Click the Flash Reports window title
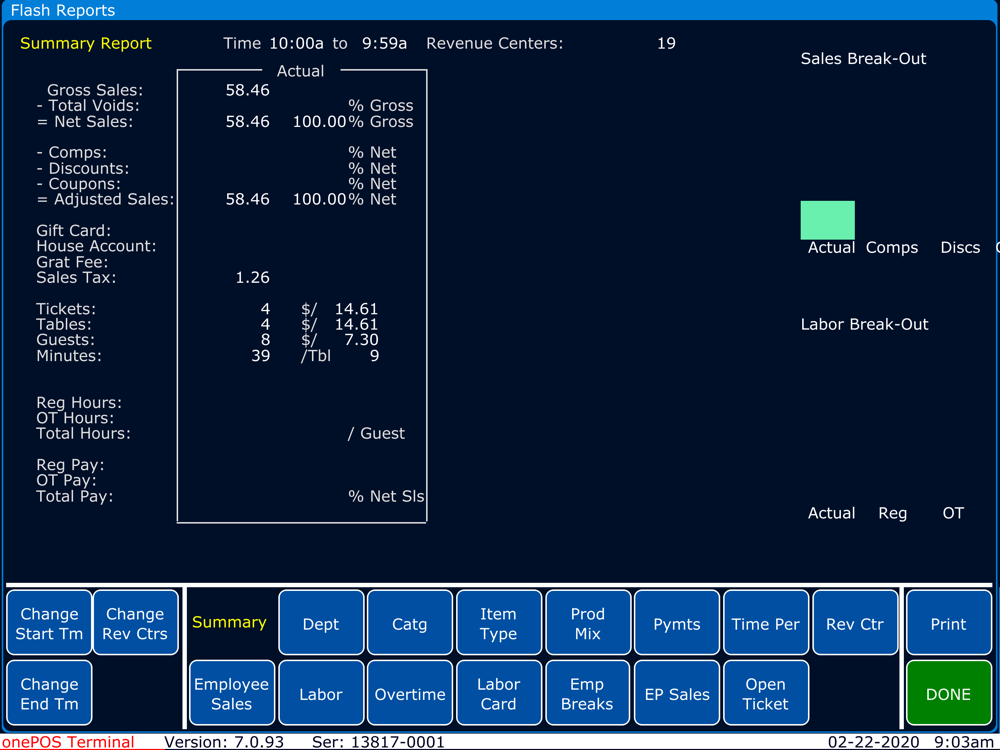 [62, 10]
